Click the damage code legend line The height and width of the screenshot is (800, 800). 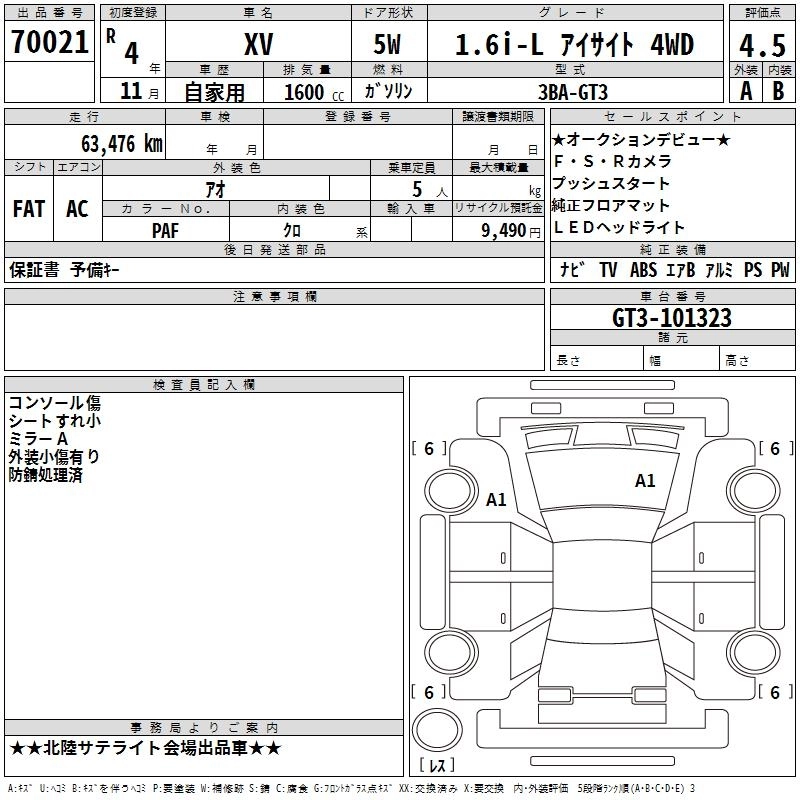352,788
